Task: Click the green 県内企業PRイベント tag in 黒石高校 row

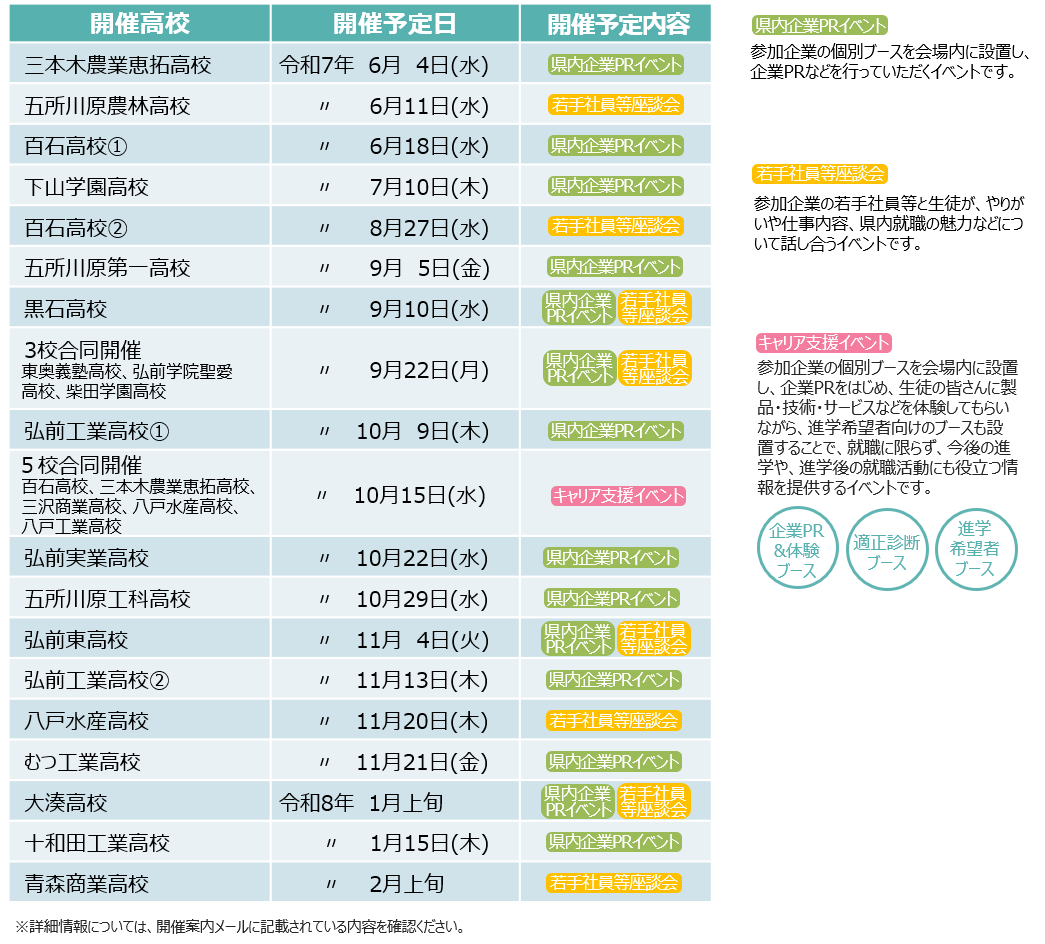Action: coord(578,308)
